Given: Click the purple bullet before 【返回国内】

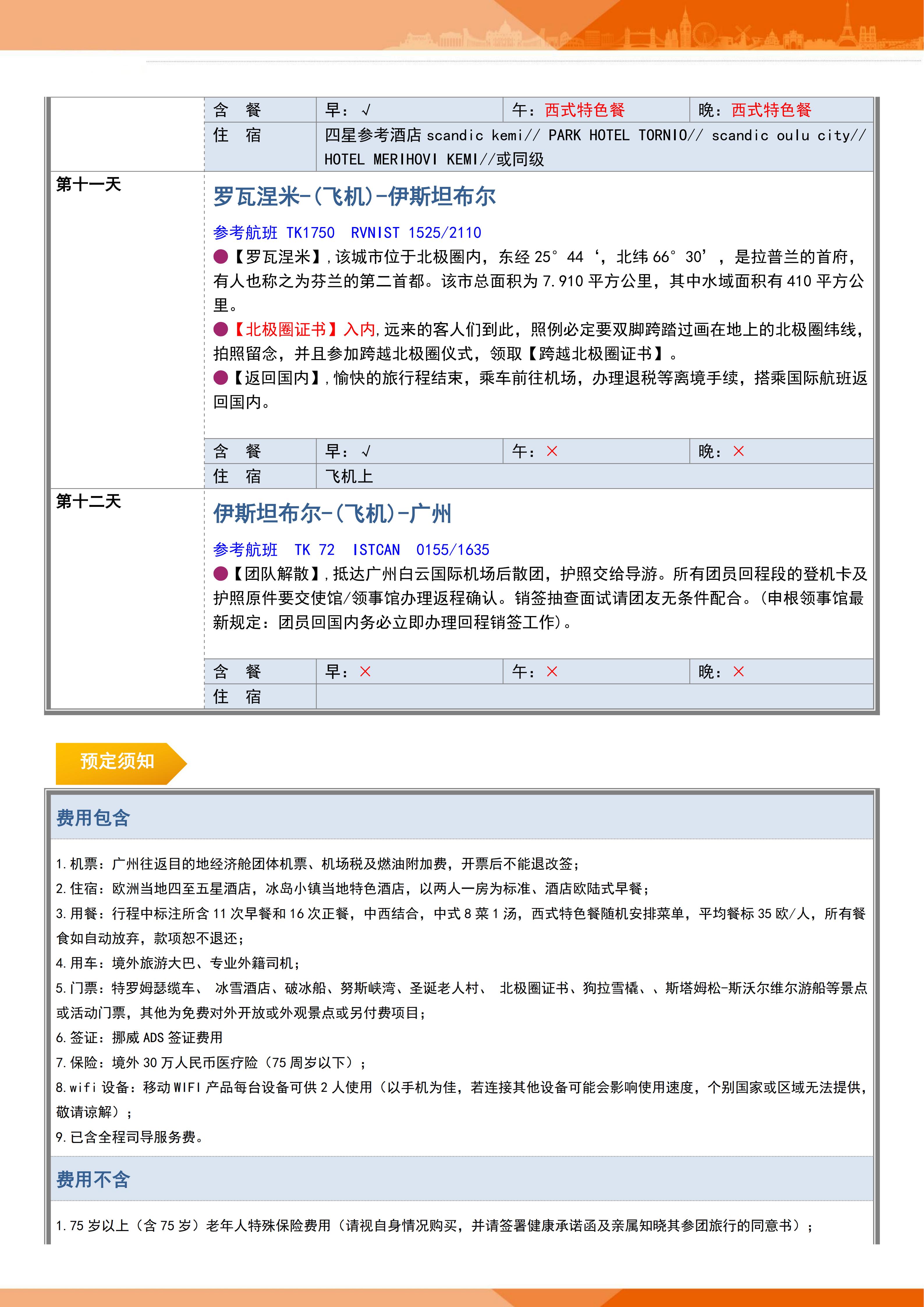Looking at the screenshot, I should 220,378.
